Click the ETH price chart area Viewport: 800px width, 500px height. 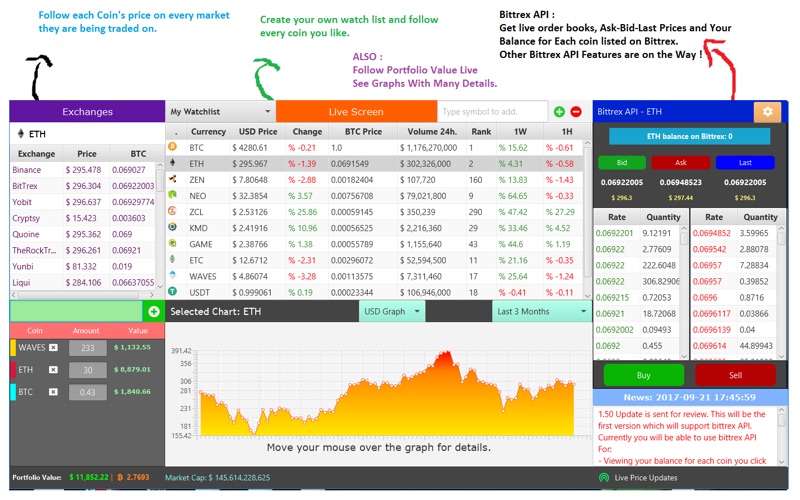click(x=387, y=393)
